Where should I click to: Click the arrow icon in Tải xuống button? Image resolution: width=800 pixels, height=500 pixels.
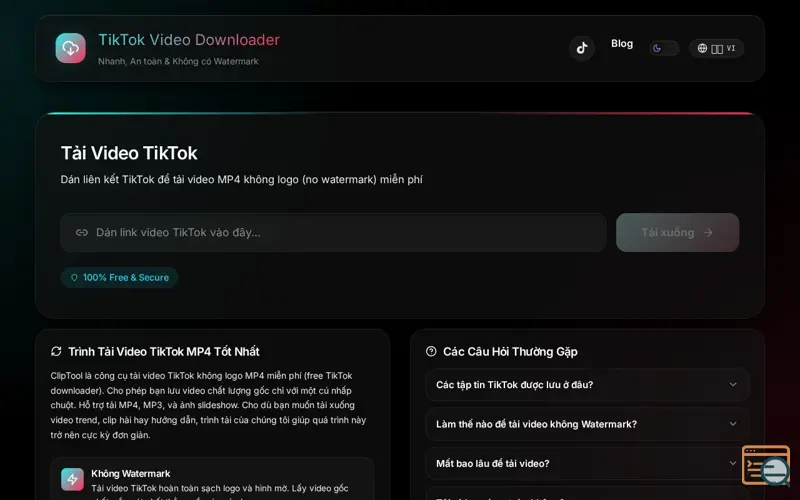coord(708,233)
